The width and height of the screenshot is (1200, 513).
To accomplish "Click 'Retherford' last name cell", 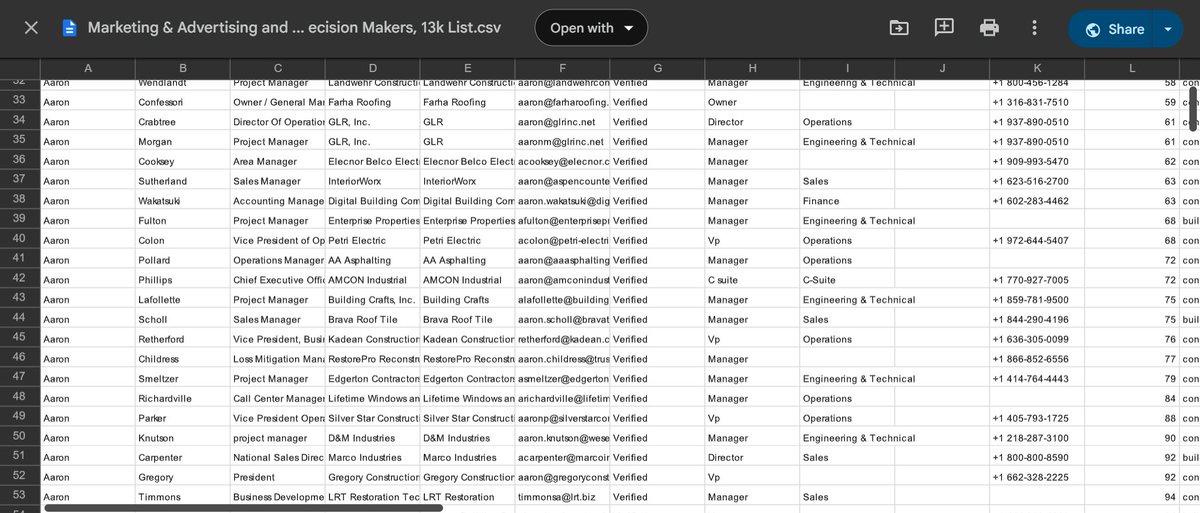I will pyautogui.click(x=182, y=339).
